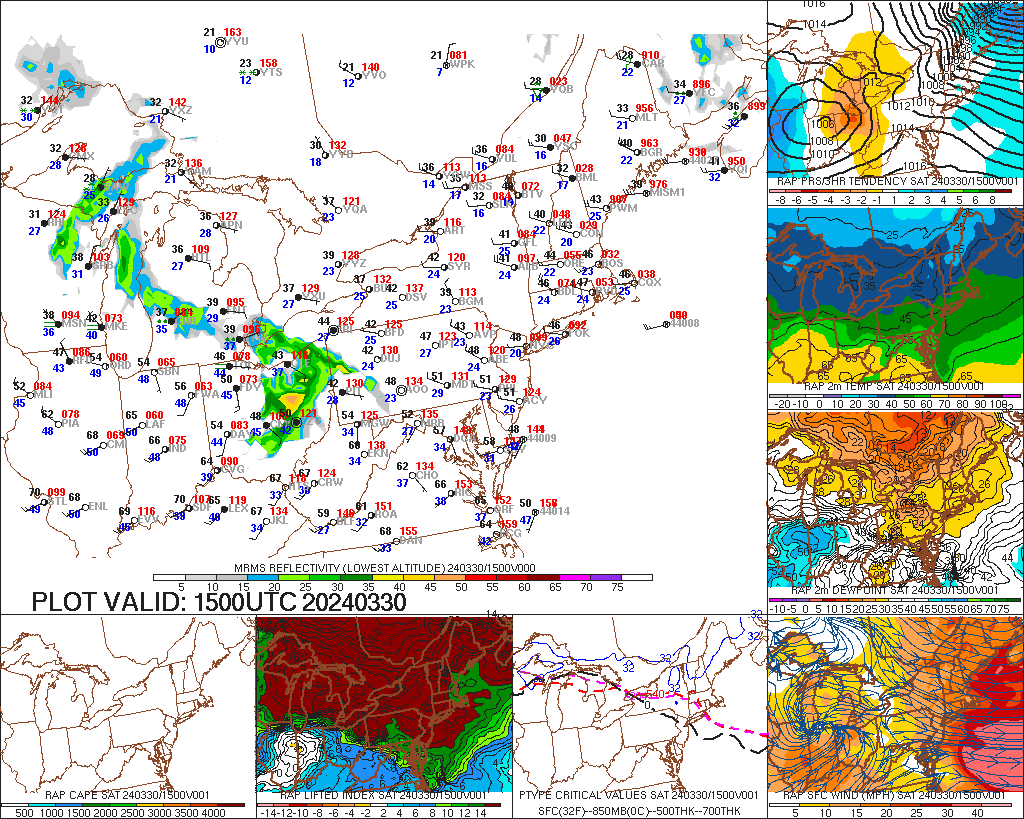
Task: Select the PWM station label
Action: pyautogui.click(x=625, y=208)
